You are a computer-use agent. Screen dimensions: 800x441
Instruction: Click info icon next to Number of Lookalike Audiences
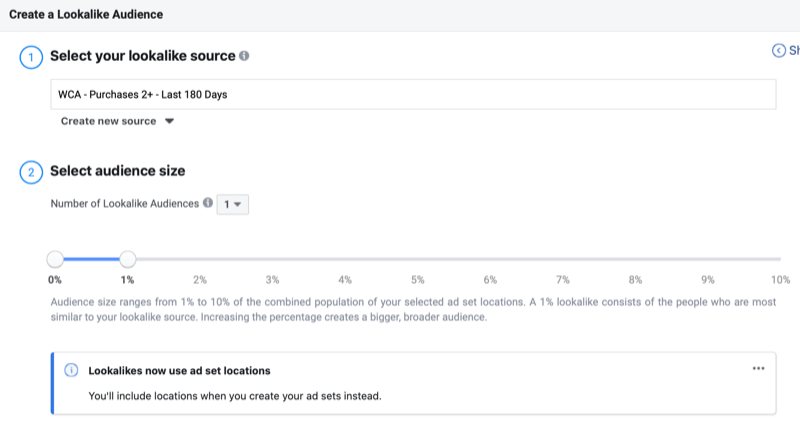coord(208,203)
